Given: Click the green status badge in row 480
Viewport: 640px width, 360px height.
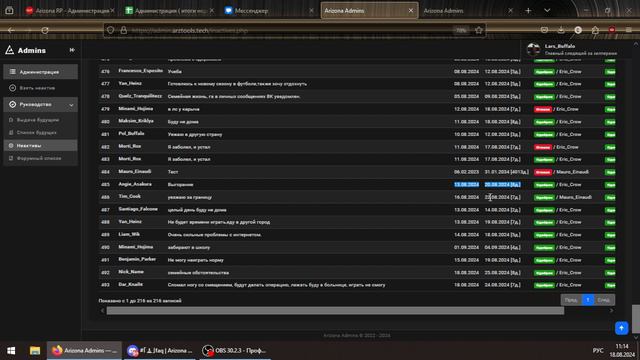Looking at the screenshot, I should (x=544, y=122).
